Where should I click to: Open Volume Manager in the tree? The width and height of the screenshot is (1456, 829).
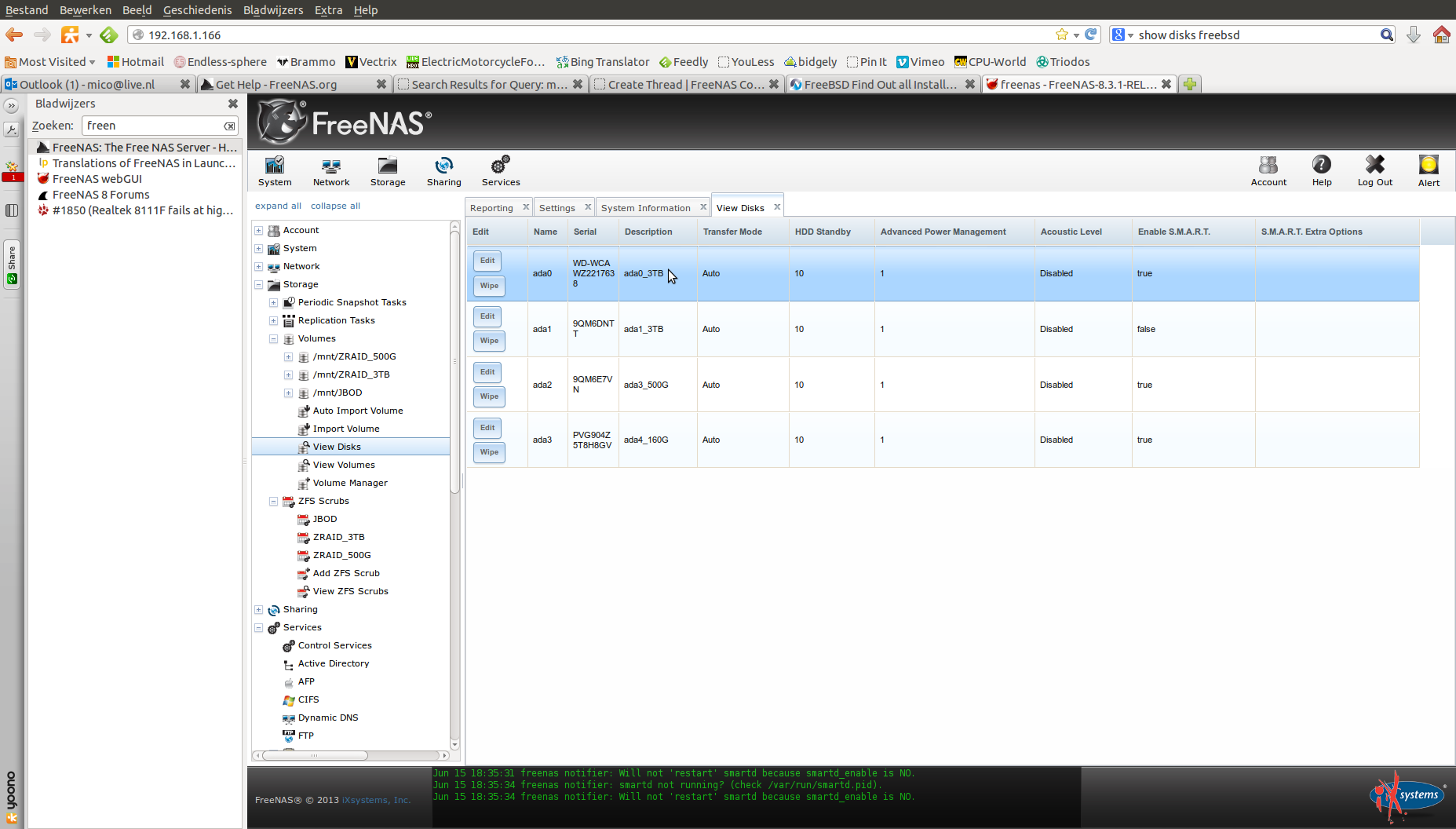pyautogui.click(x=350, y=483)
